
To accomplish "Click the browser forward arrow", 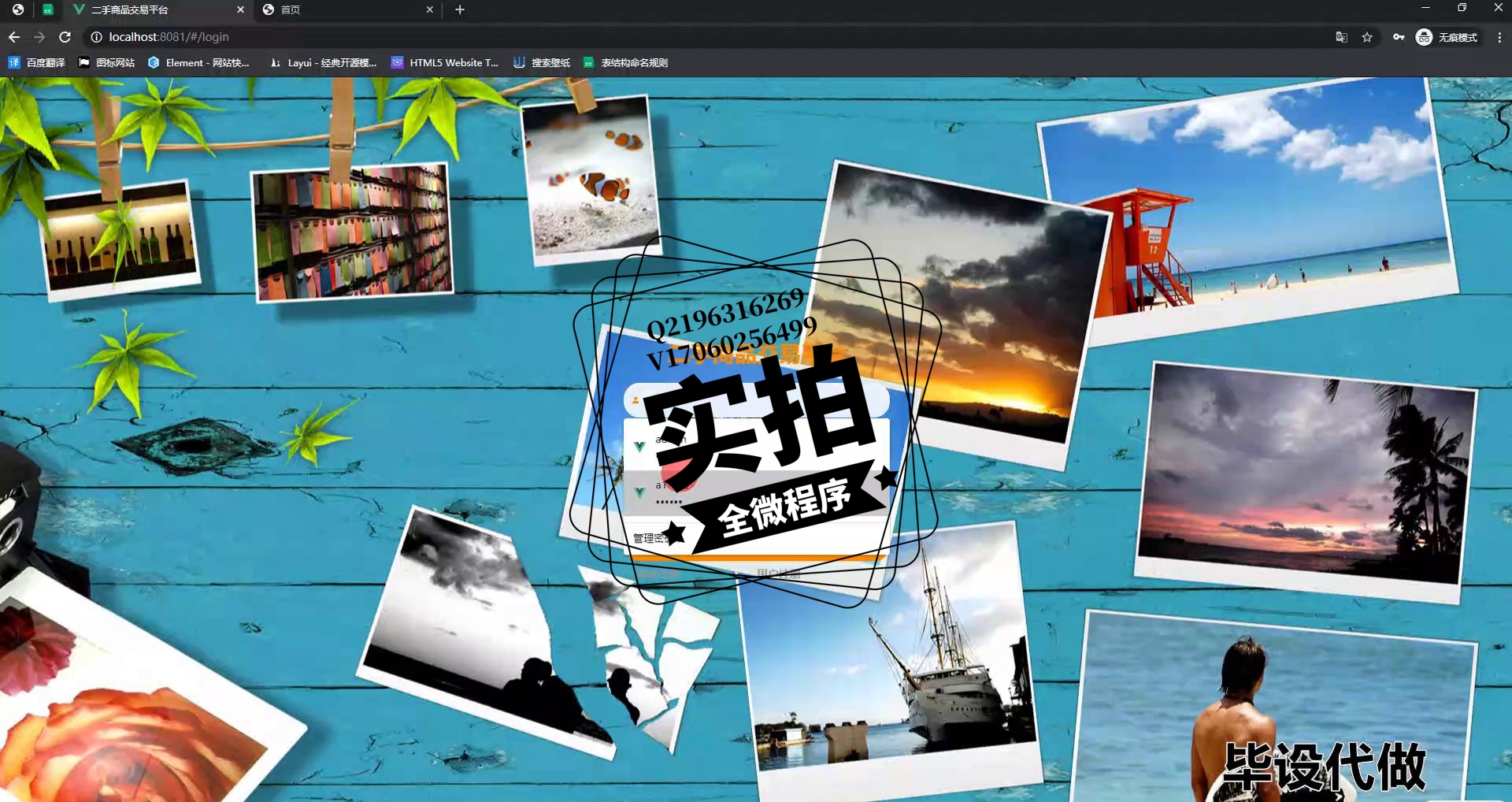I will click(x=39, y=37).
